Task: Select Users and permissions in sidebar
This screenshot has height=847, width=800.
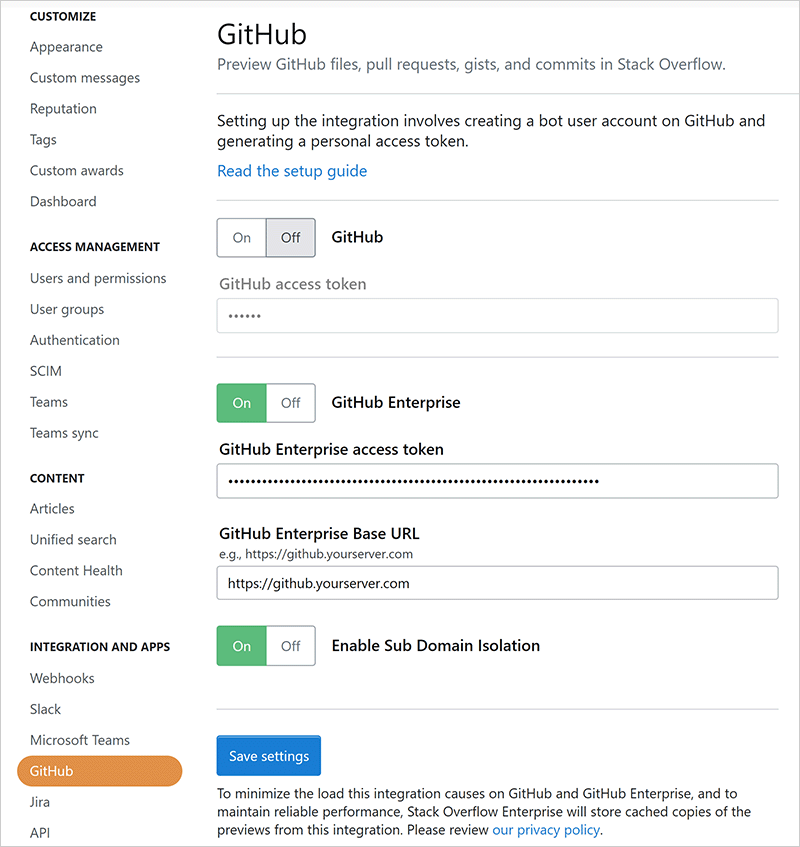Action: (x=98, y=278)
